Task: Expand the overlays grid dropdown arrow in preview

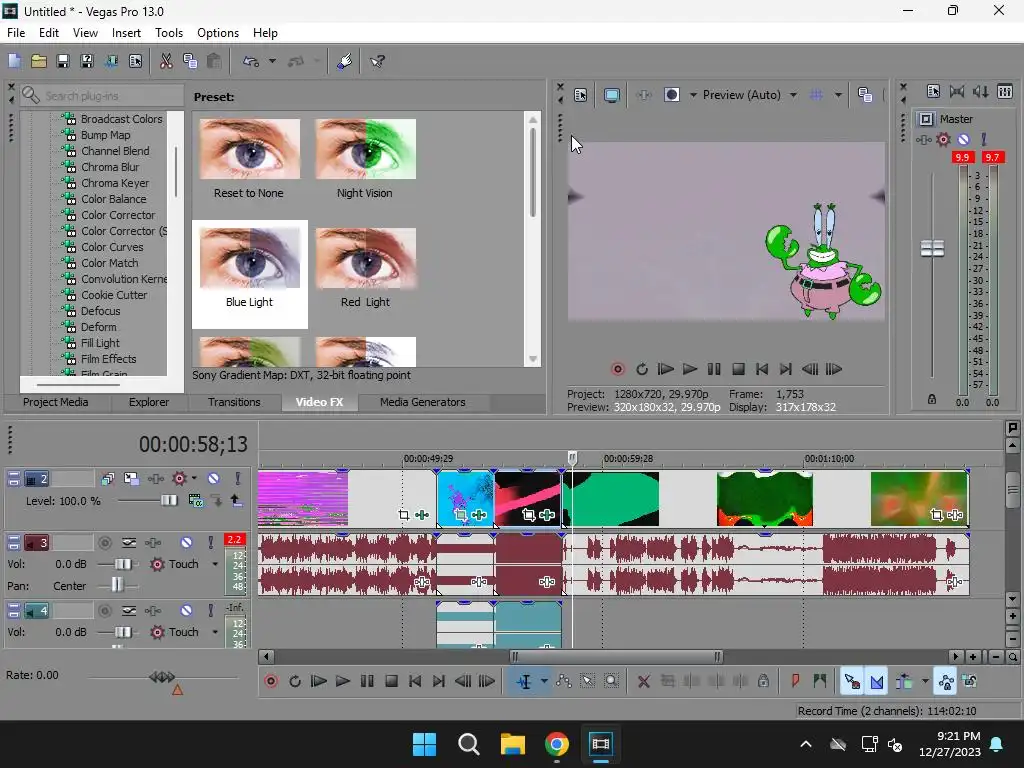Action: point(838,95)
